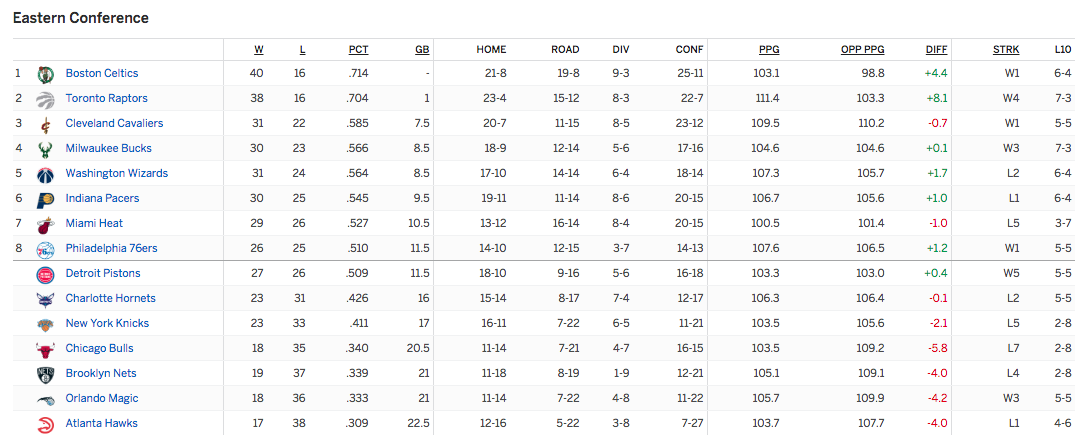Click the Indiana Pacers logo icon
Image resolution: width=1091 pixels, height=444 pixels.
(x=45, y=199)
